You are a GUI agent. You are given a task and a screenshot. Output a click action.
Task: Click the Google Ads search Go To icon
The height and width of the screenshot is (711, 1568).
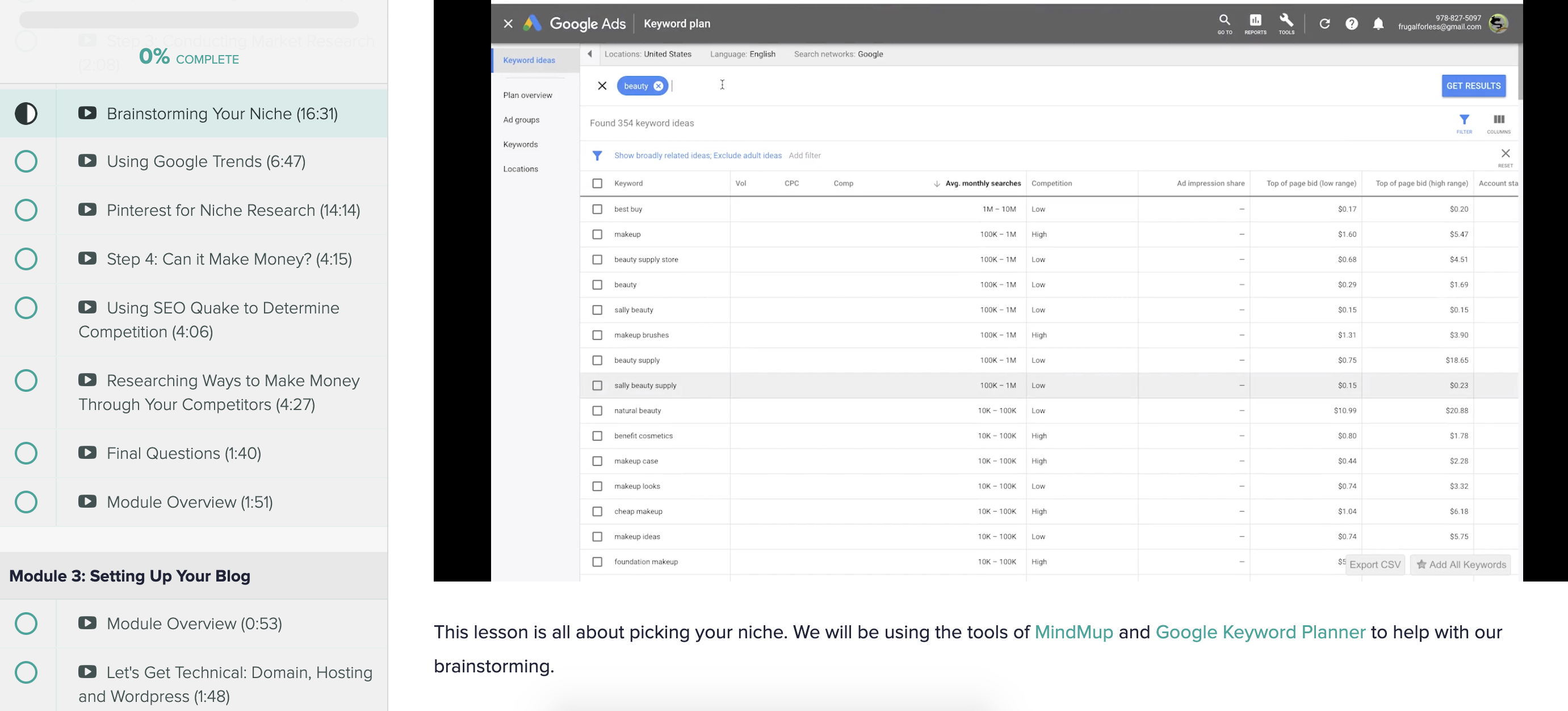tap(1225, 20)
